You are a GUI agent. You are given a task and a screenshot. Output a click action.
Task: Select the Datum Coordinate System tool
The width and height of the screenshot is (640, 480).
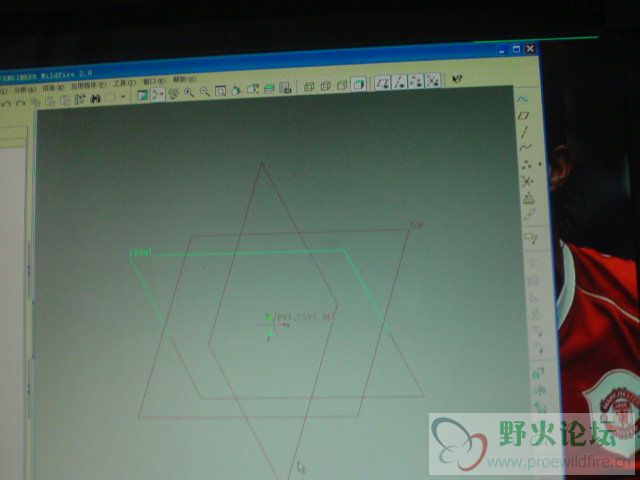coord(527,181)
